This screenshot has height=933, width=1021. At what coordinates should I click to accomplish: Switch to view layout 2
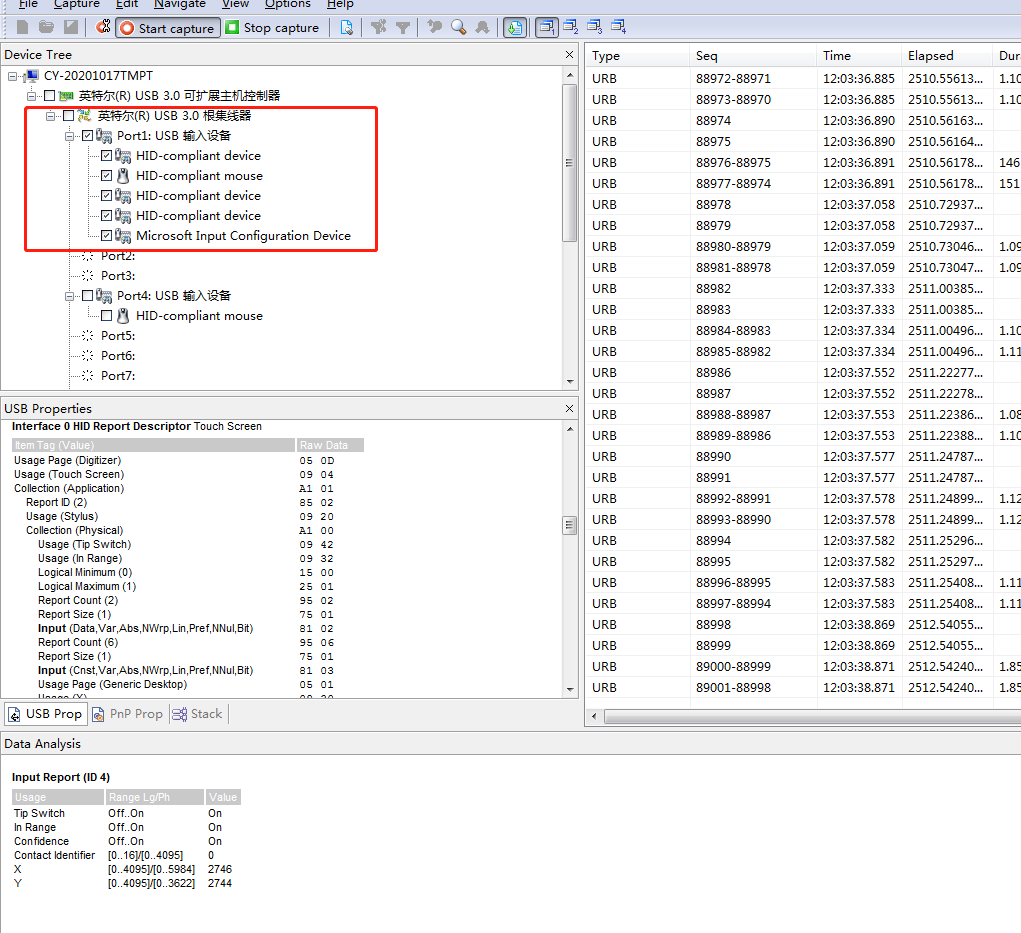(571, 27)
